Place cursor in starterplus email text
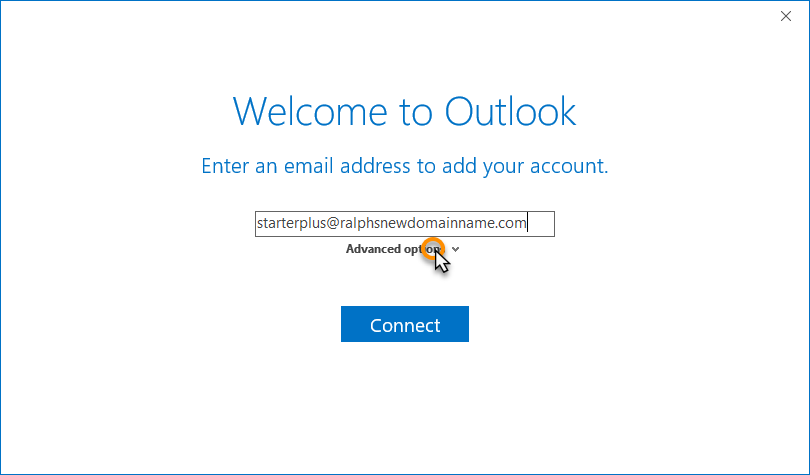The width and height of the screenshot is (810, 475). point(392,223)
